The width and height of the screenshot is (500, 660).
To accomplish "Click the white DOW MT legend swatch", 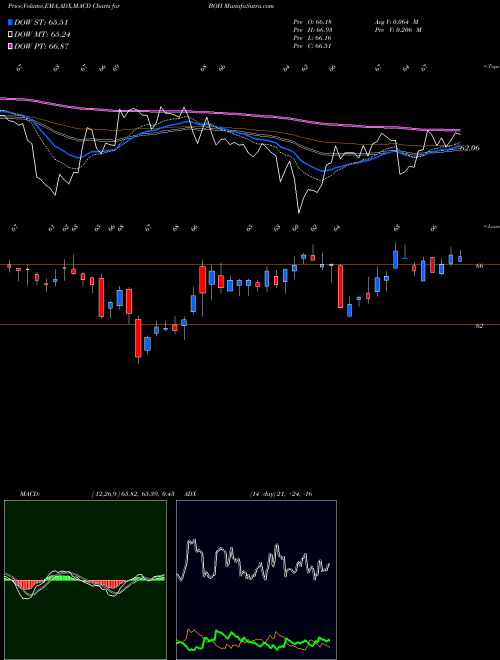I will (x=10, y=35).
